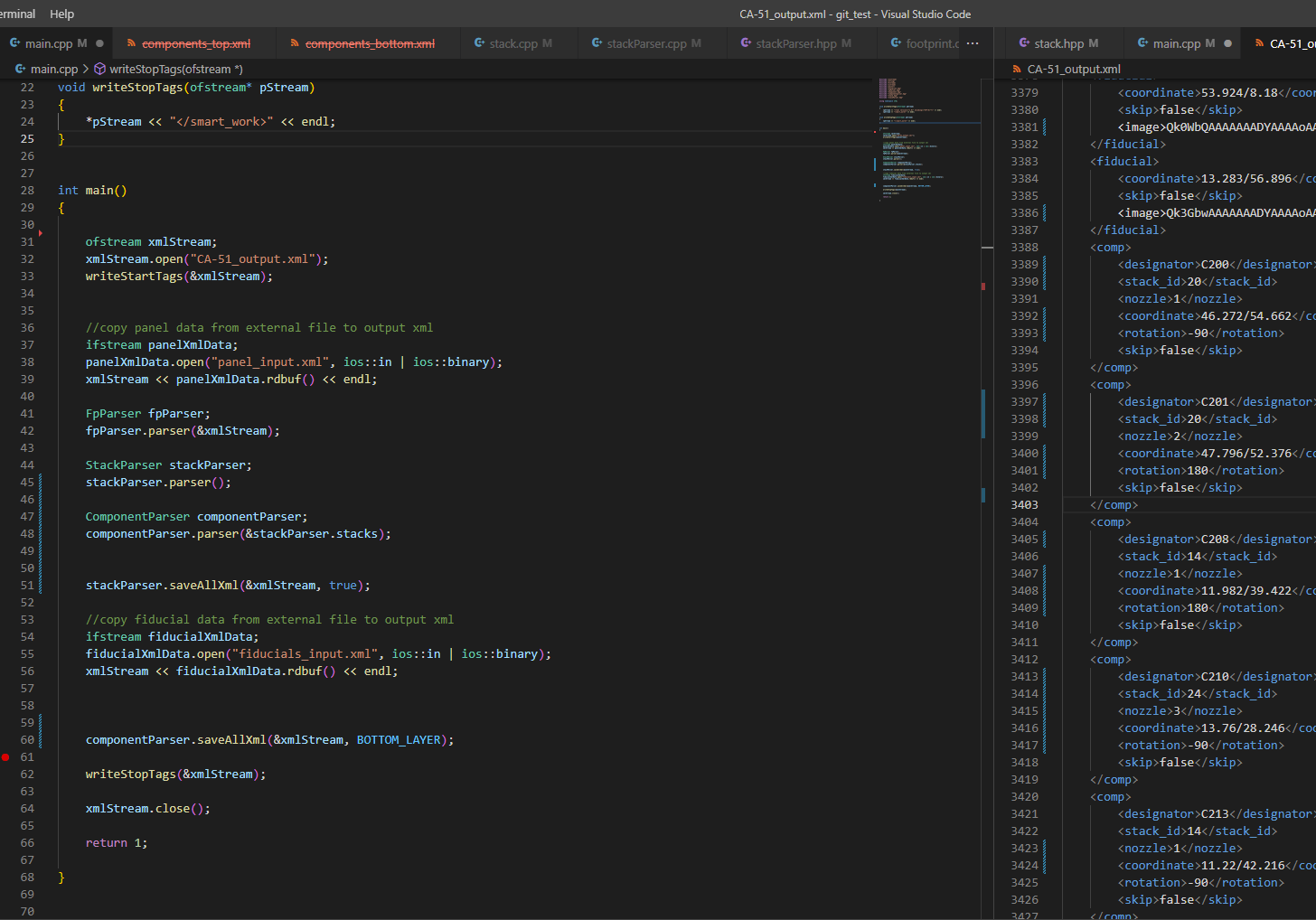
Task: Click 'stackParser.saveAllXml(&xmlStream, true);' line
Action: click(x=228, y=585)
